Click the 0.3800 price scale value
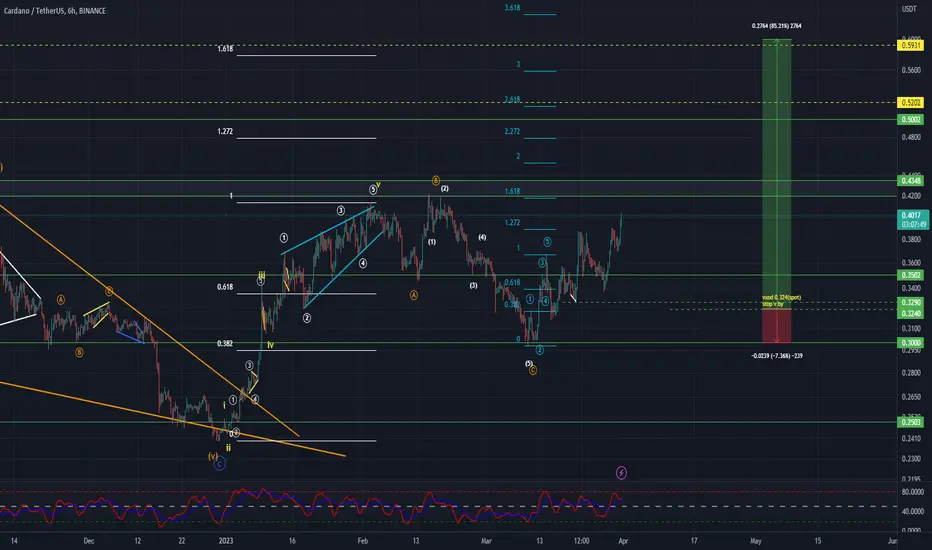Viewport: 932px width, 550px height. 911,240
